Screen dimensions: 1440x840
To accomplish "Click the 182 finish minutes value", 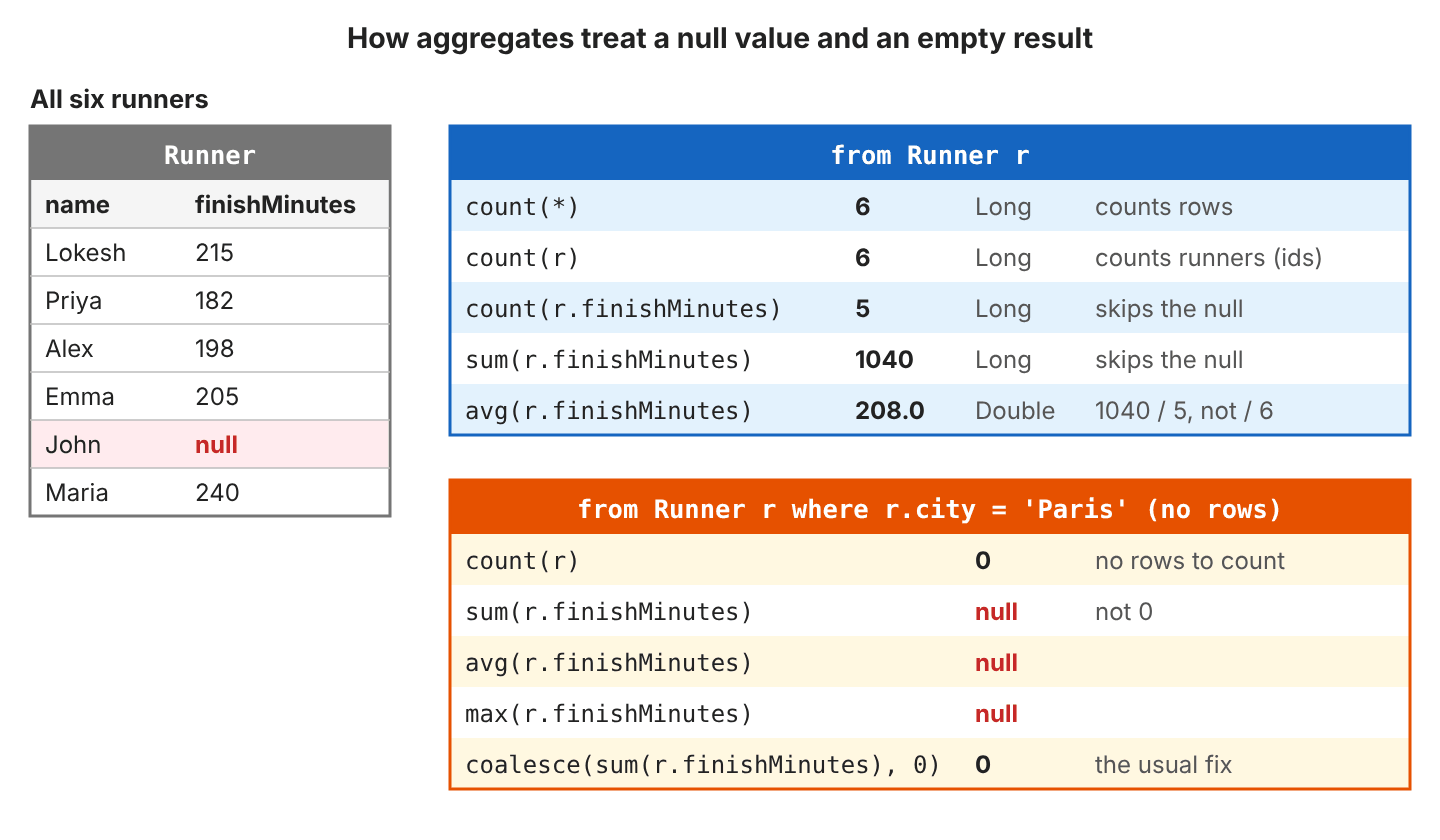I will pyautogui.click(x=214, y=301).
